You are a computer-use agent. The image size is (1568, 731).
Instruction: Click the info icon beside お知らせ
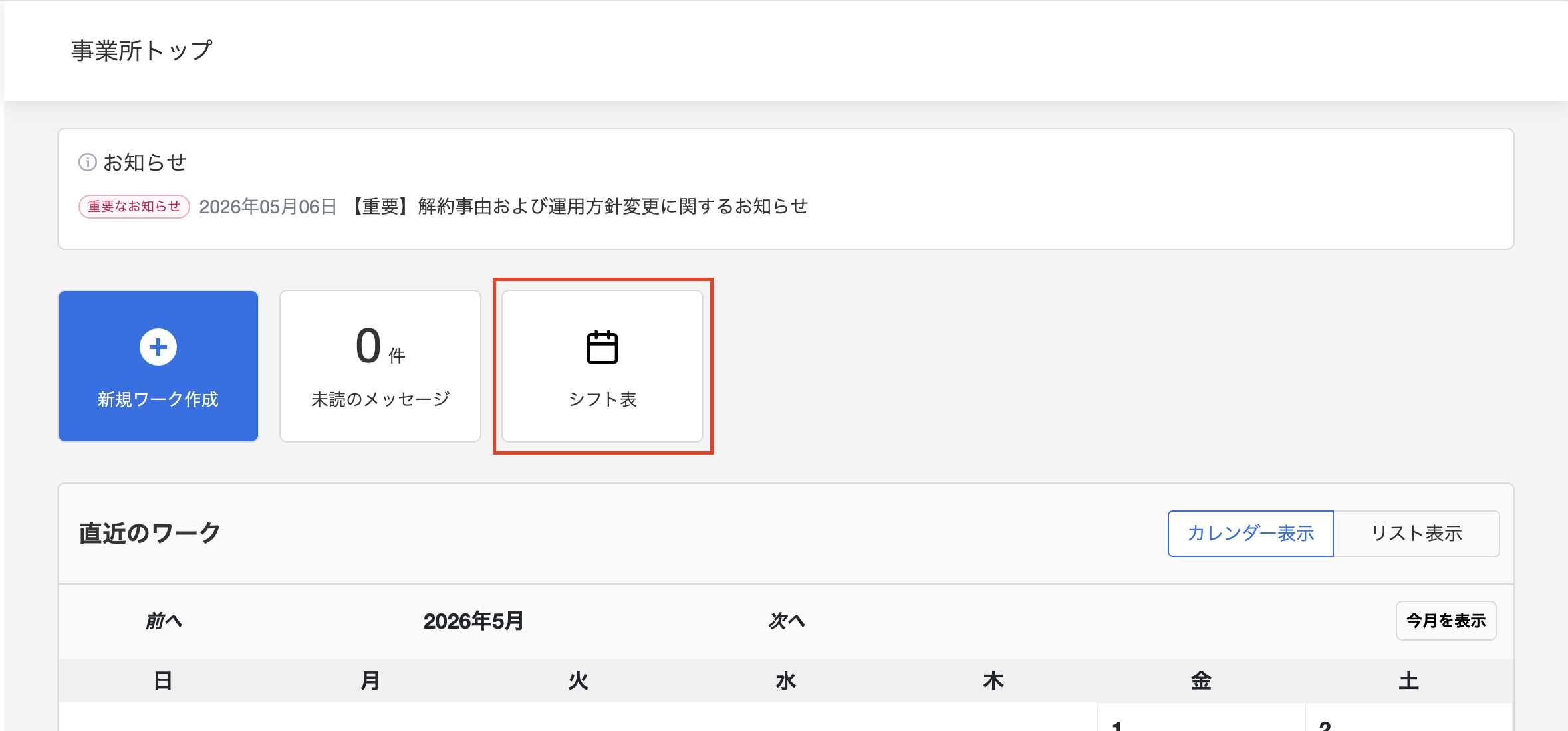tap(88, 162)
